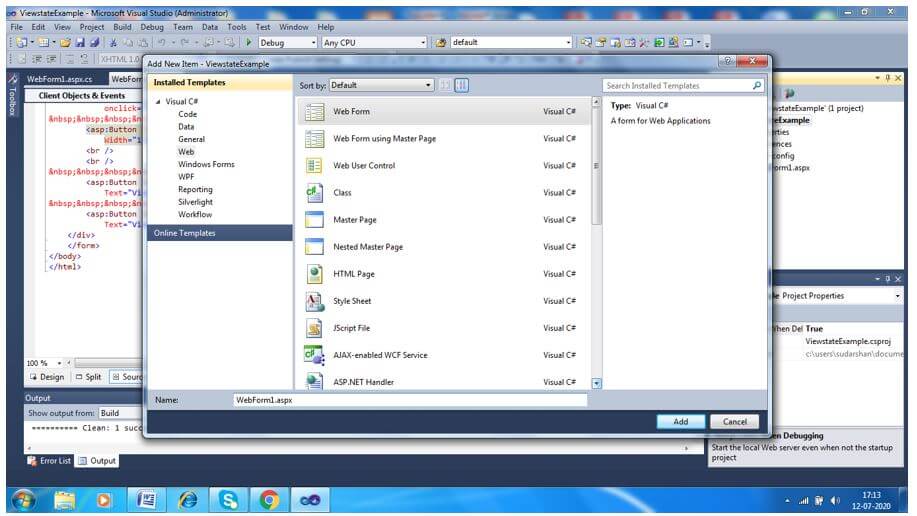
Task: Choose the HTML Page template icon
Action: (x=314, y=274)
